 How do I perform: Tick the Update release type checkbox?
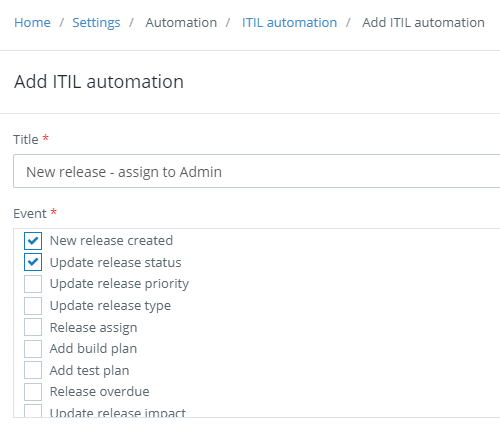point(33,306)
